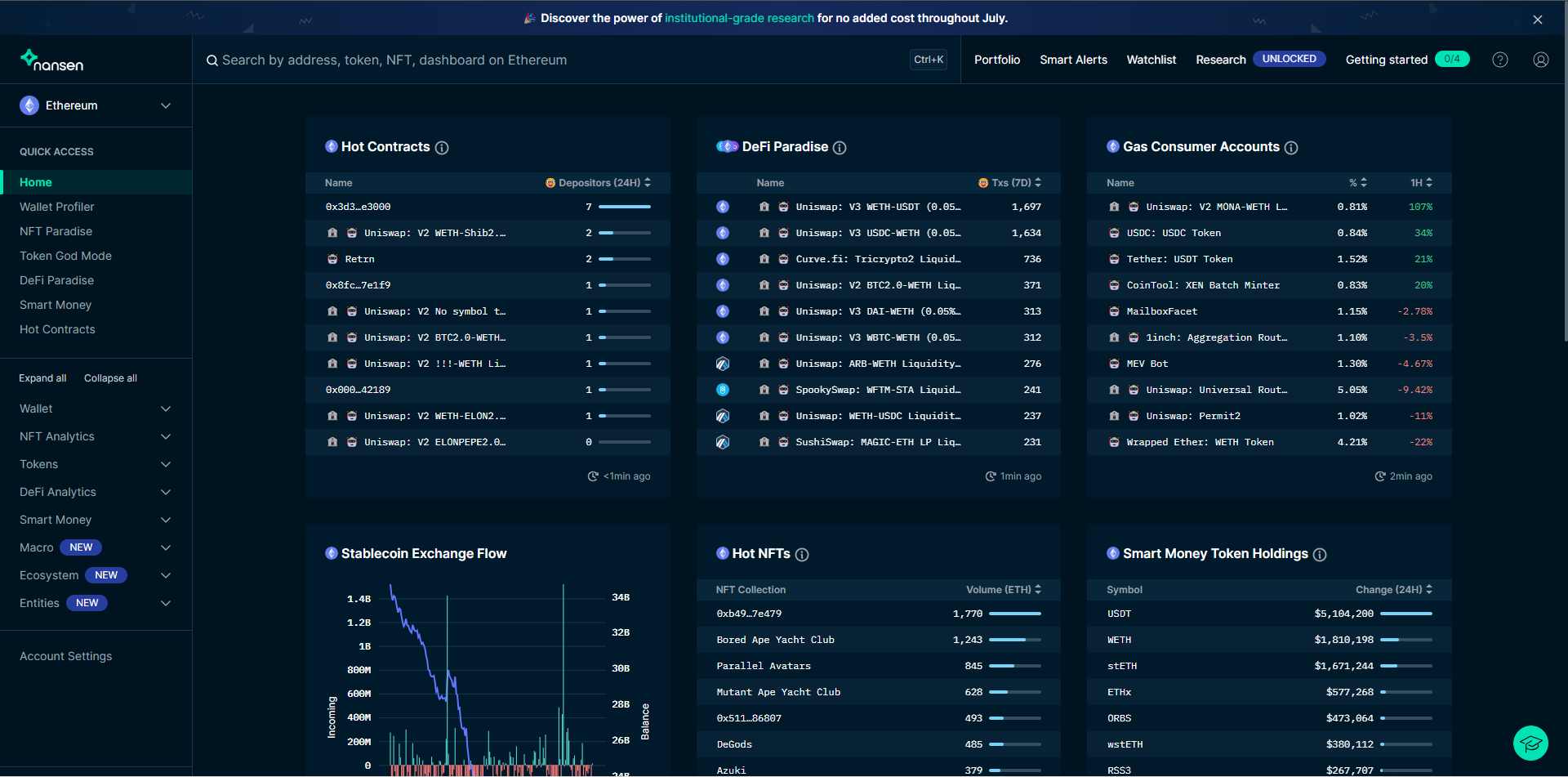Click the search bar for addresses and tokens
The height and width of the screenshot is (777, 1568).
555,60
